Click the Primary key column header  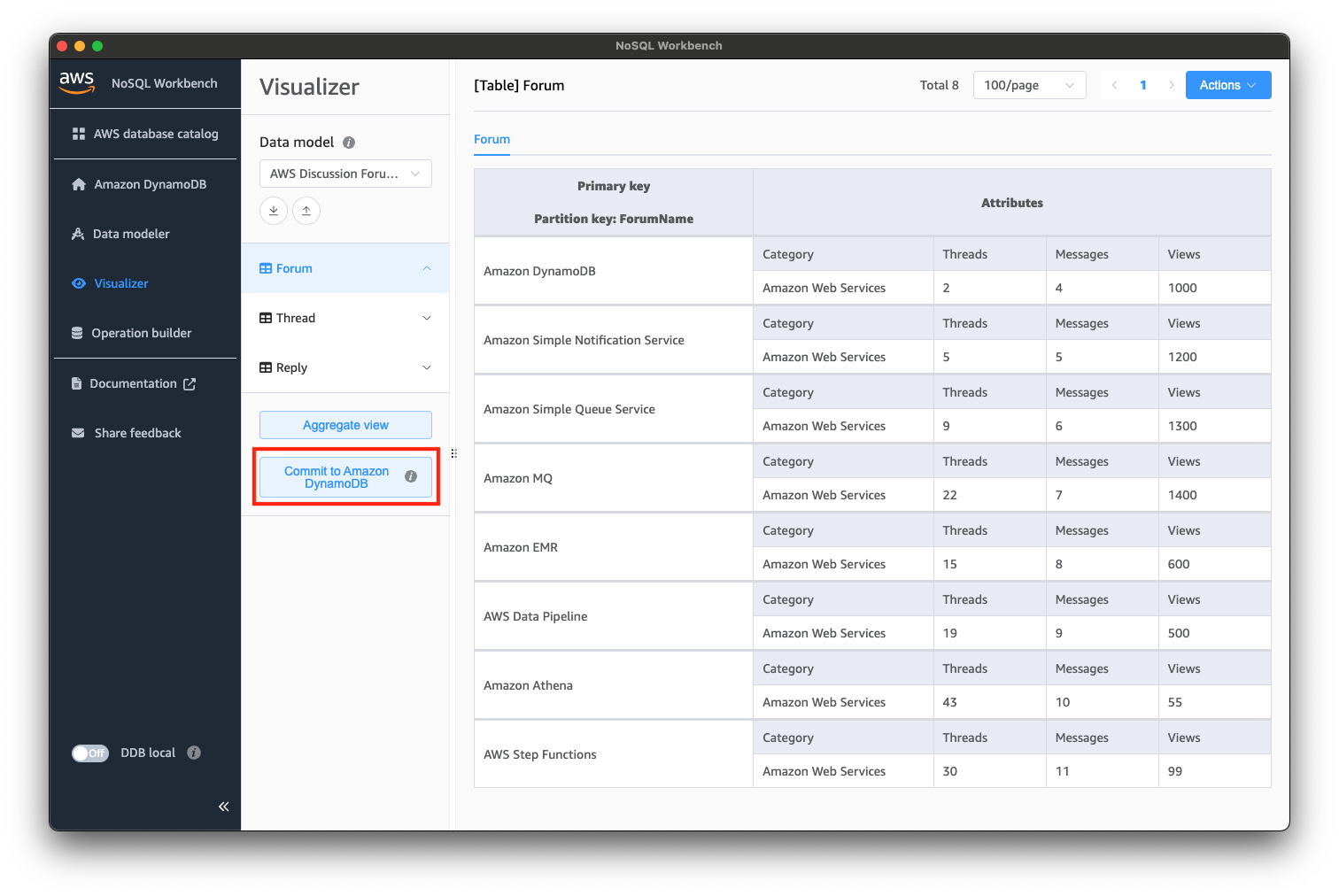(x=614, y=203)
